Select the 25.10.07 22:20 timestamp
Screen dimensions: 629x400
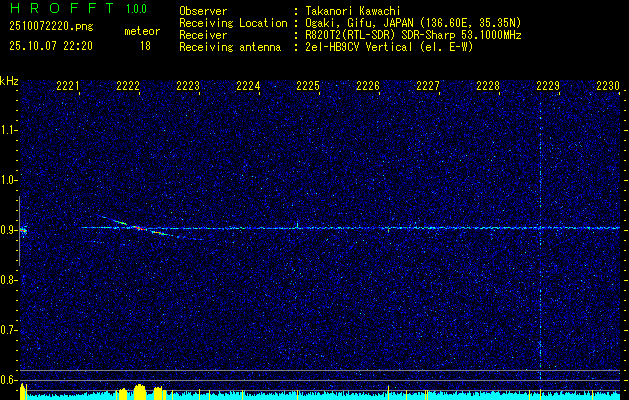pyautogui.click(x=50, y=46)
